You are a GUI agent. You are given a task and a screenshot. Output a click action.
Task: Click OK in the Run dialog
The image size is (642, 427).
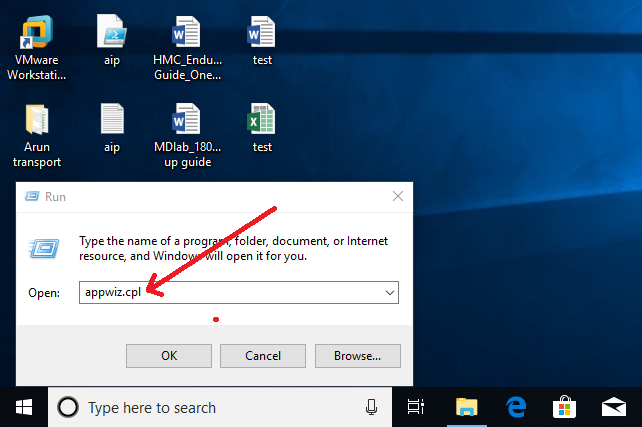169,356
